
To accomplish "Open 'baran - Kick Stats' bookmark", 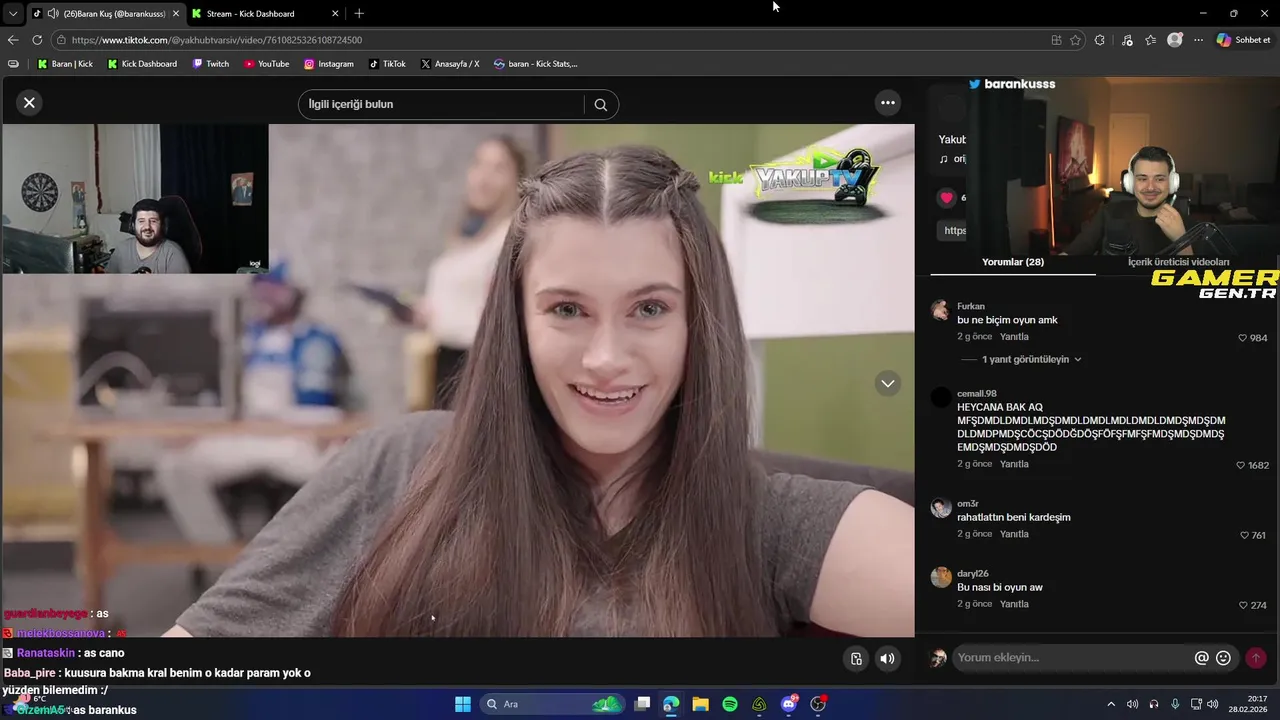I will tap(536, 64).
